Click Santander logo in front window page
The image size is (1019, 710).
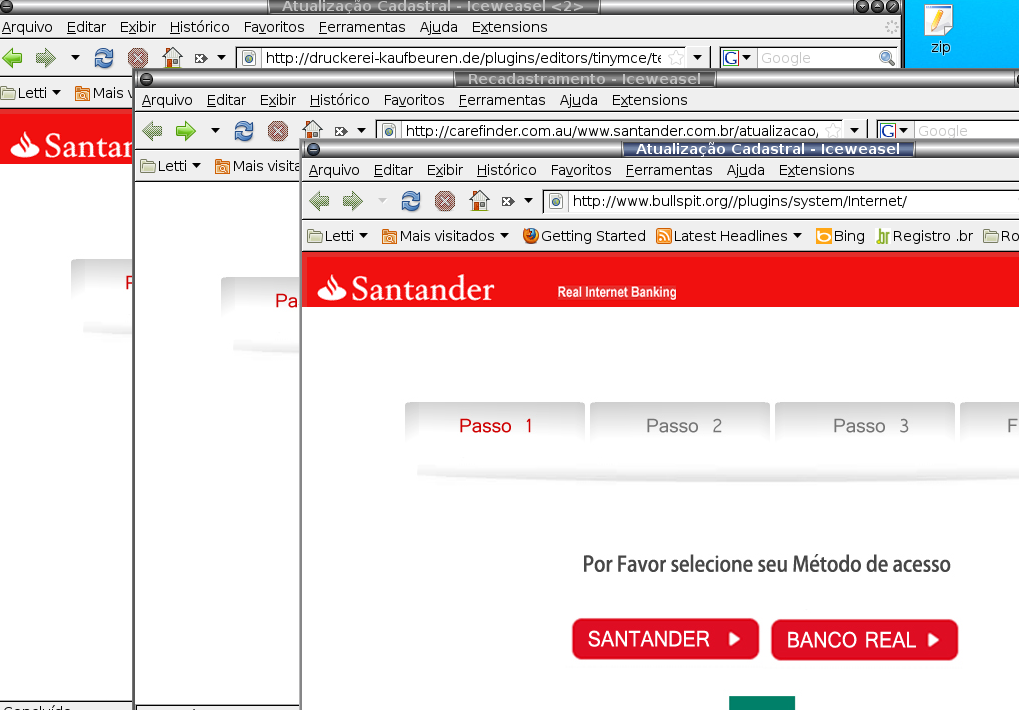point(406,288)
